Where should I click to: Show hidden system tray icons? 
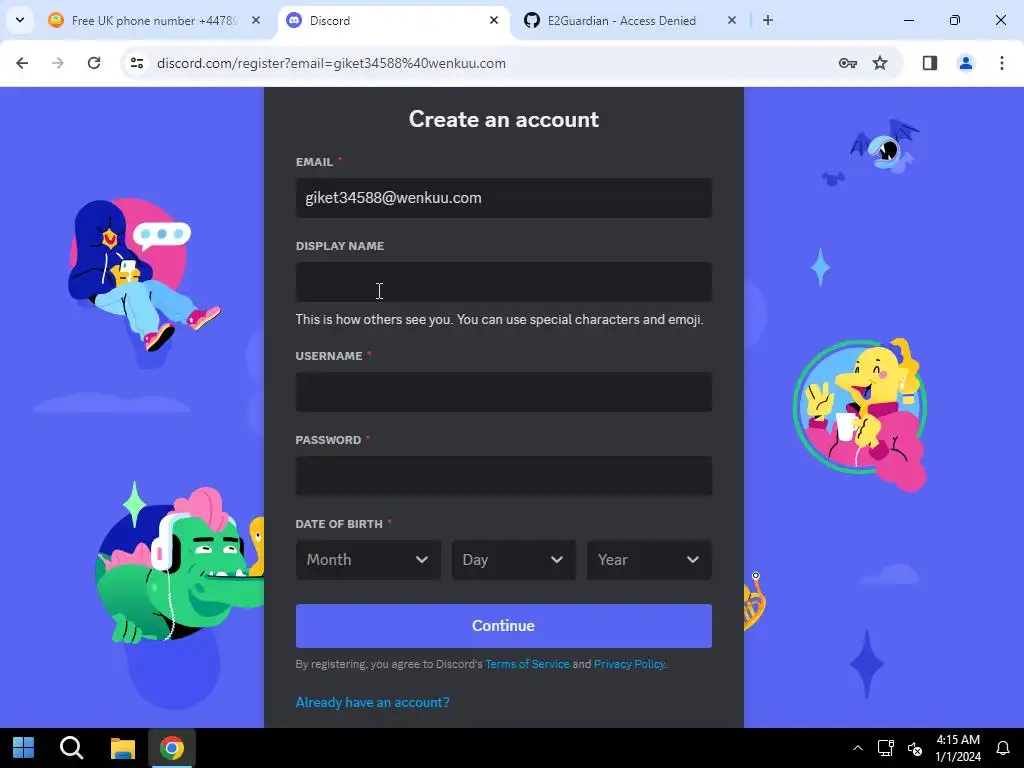pyautogui.click(x=858, y=748)
